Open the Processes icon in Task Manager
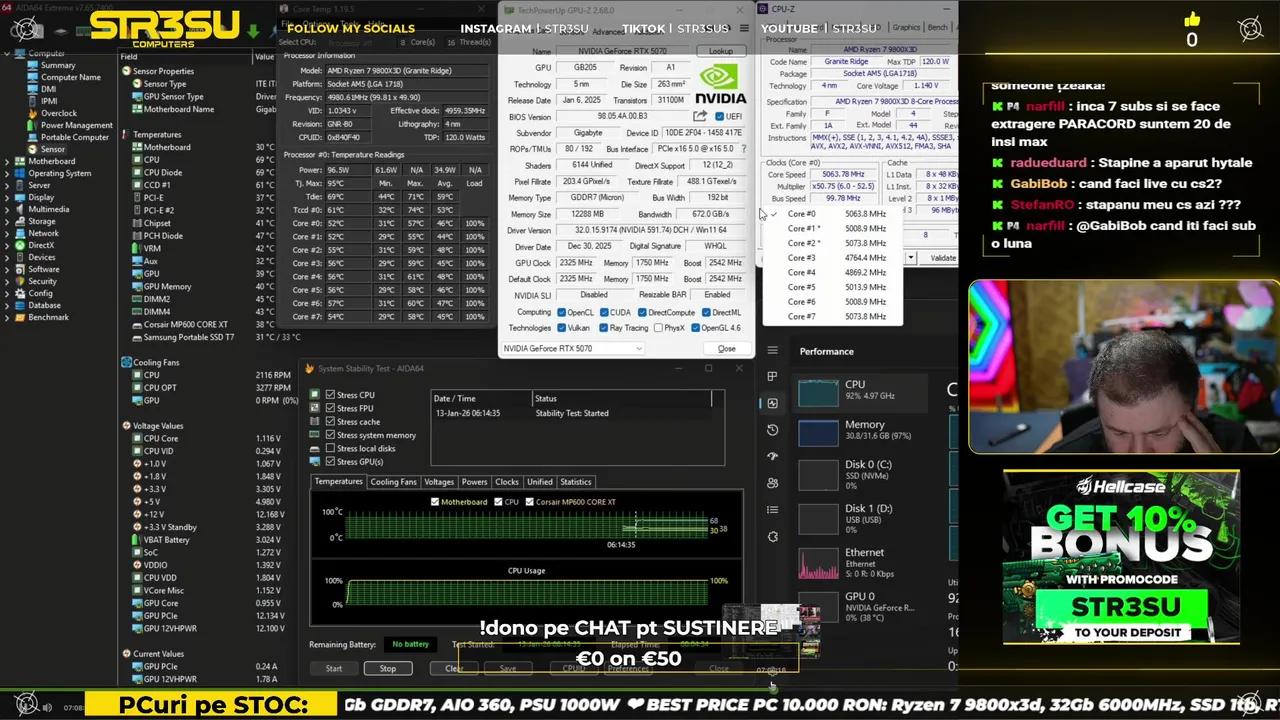This screenshot has height=720, width=1280. point(772,376)
